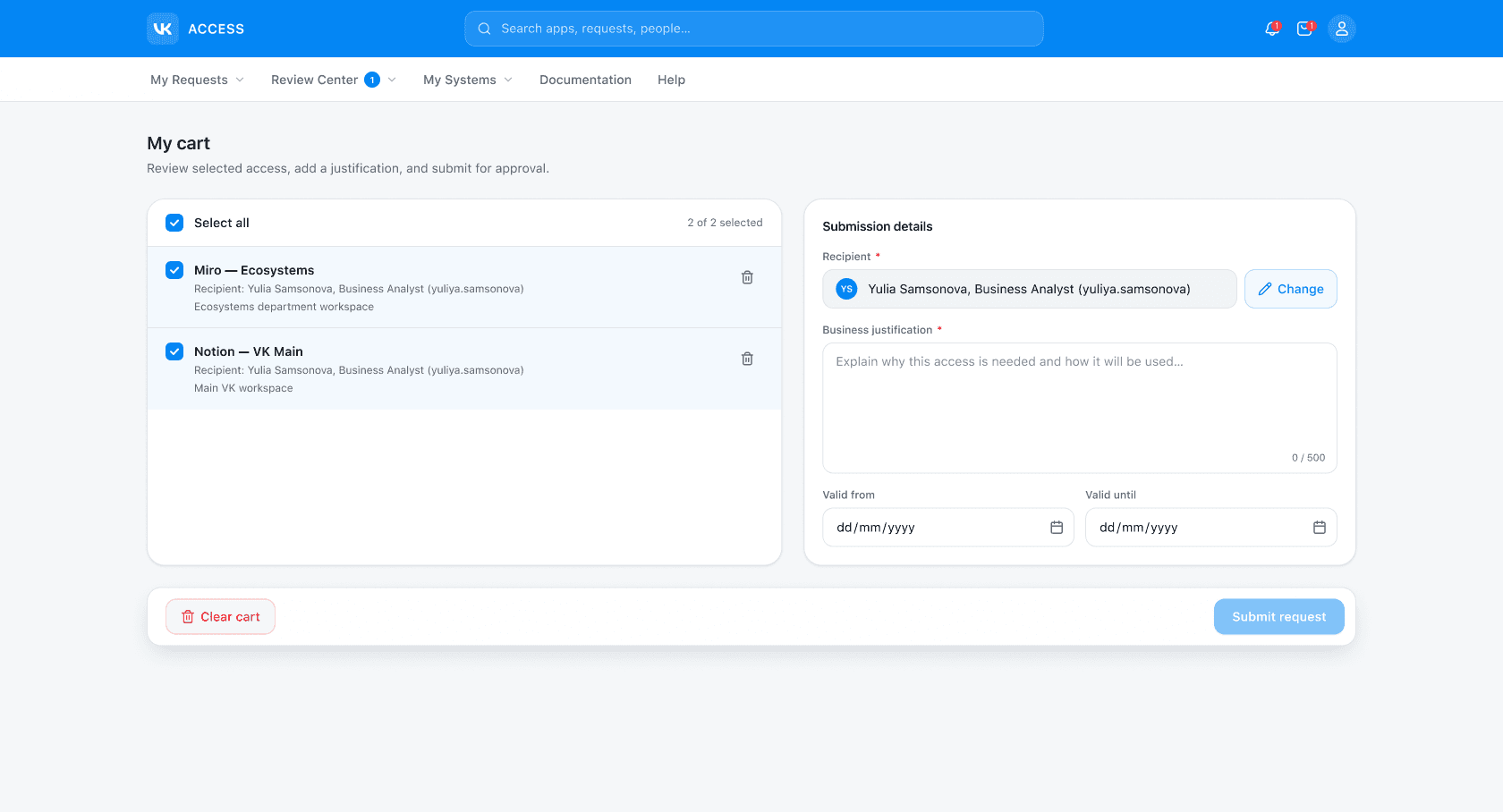Expand the Review Center menu
The image size is (1503, 812).
[334, 80]
